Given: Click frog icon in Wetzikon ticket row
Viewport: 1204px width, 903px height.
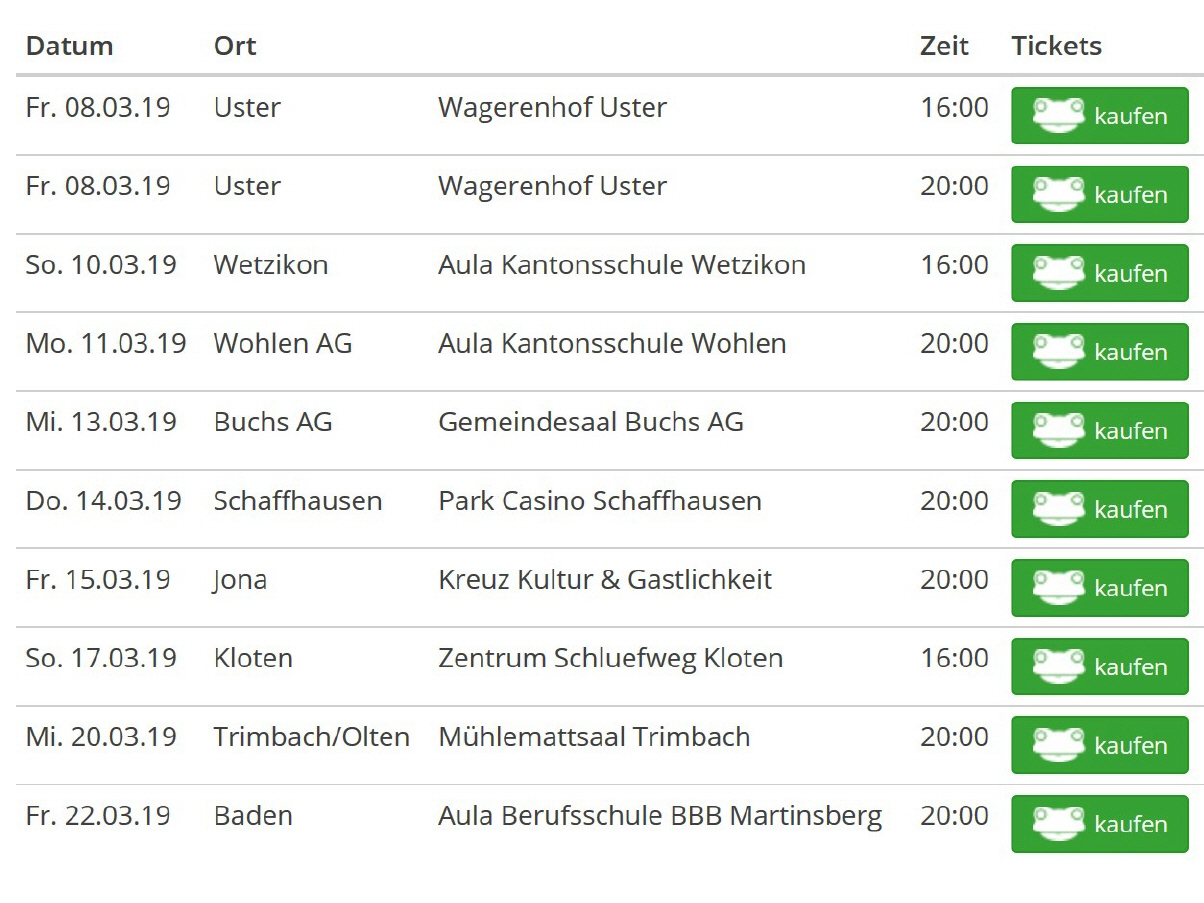Looking at the screenshot, I should (x=1059, y=272).
